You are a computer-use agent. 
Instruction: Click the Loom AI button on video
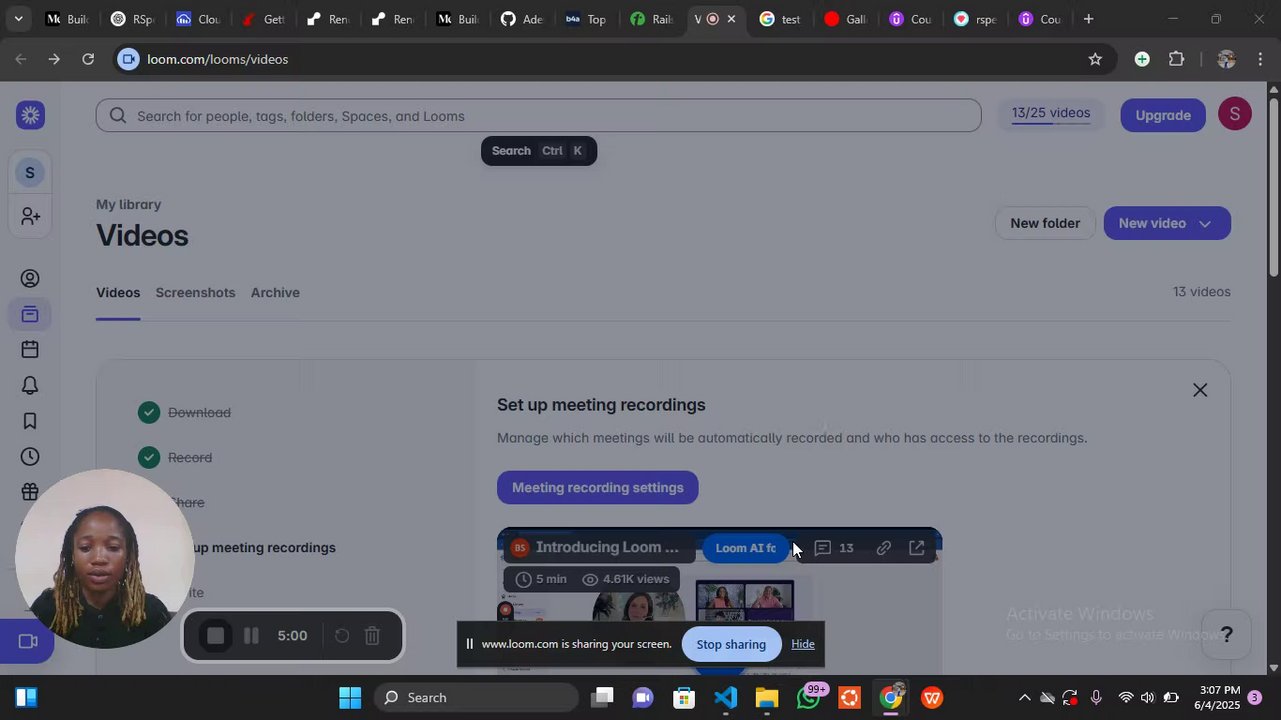coord(746,548)
